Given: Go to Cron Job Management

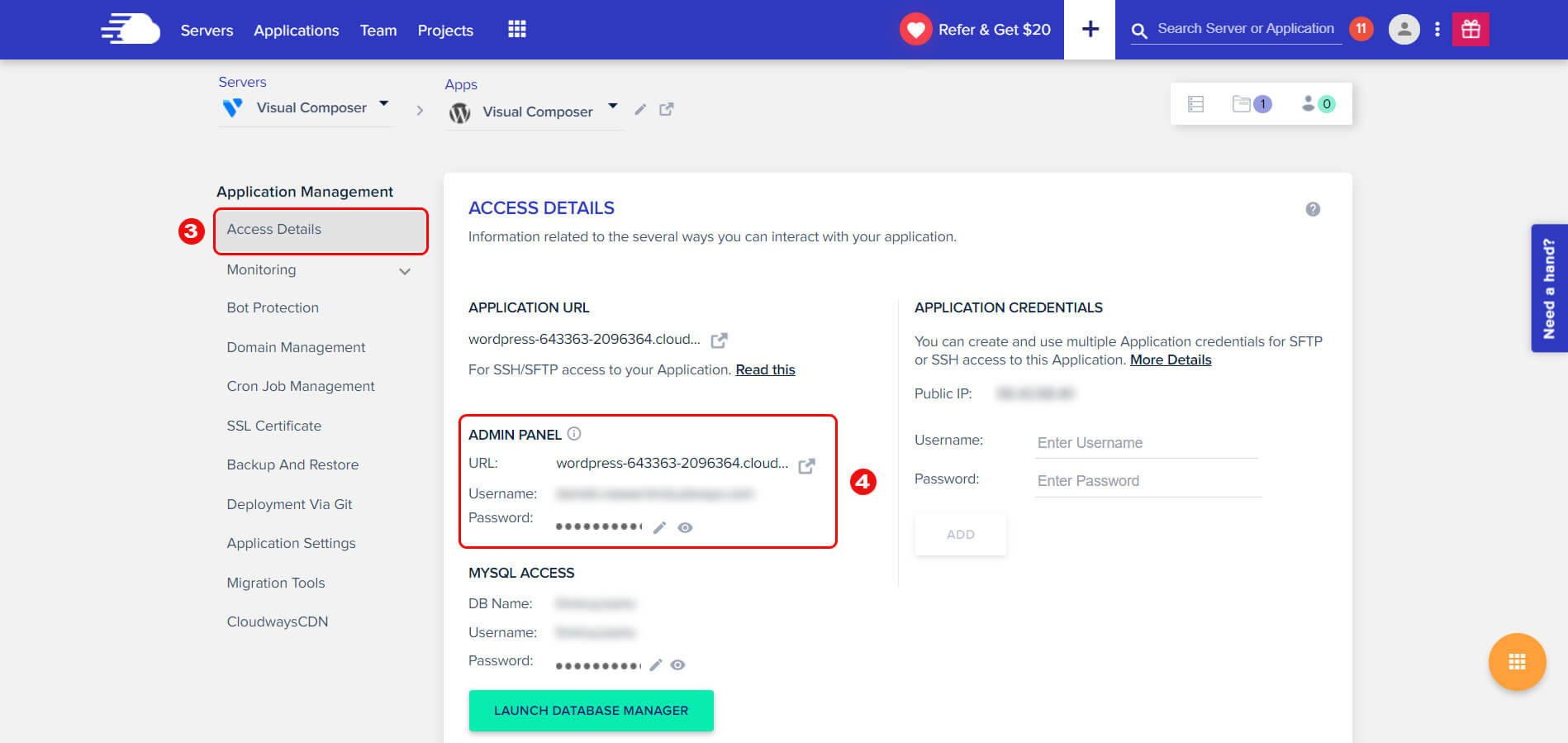Looking at the screenshot, I should pos(301,386).
